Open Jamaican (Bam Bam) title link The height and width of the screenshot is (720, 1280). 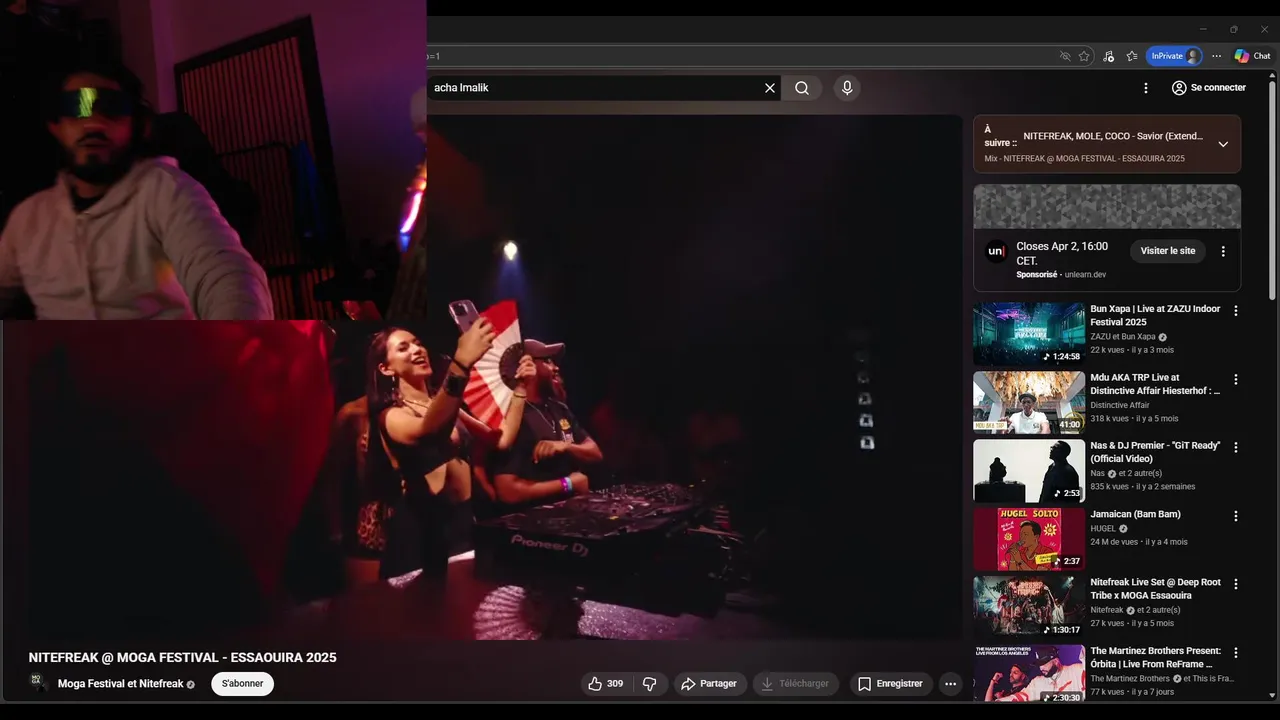pyautogui.click(x=1135, y=514)
